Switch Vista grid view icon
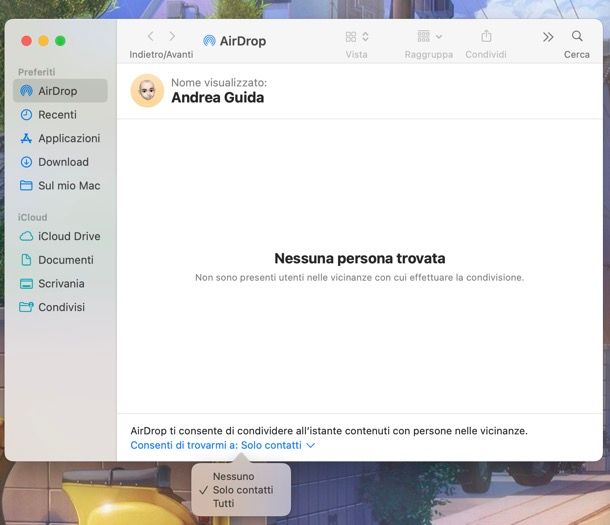Image resolution: width=610 pixels, height=525 pixels. pos(351,37)
